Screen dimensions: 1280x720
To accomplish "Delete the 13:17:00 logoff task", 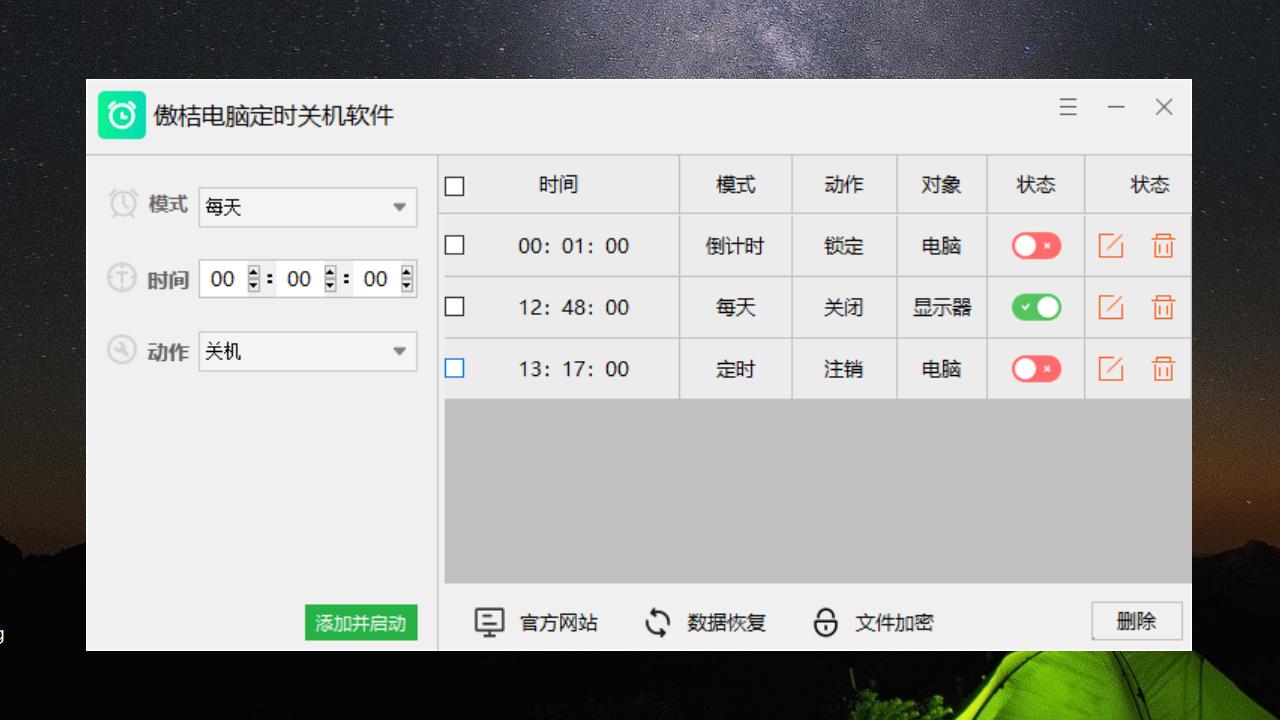I will coord(1163,369).
